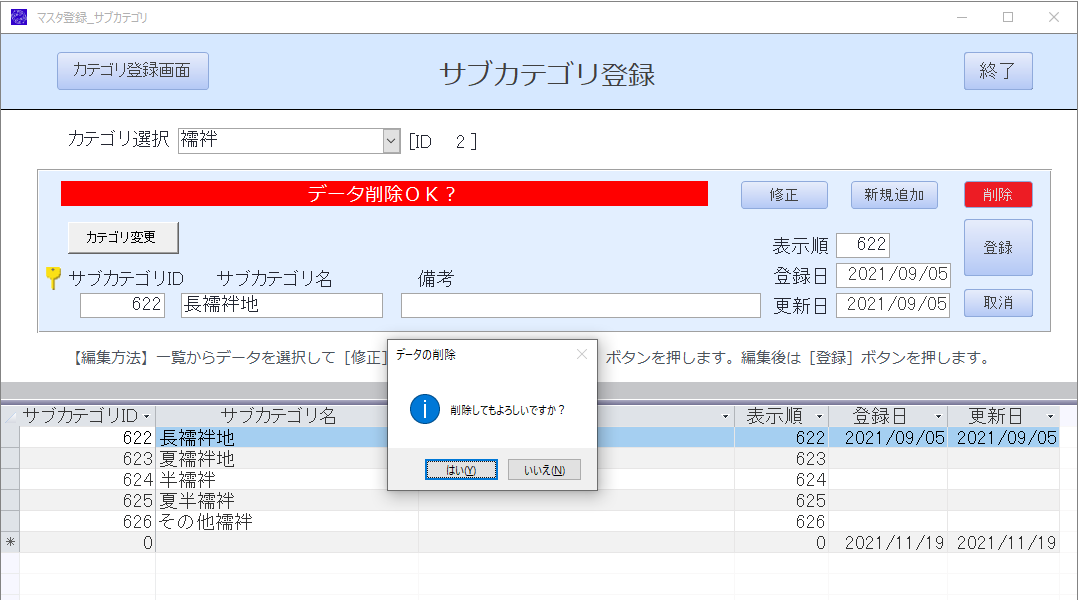This screenshot has width=1078, height=600.
Task: Cancel deletion with いいえ(N) button
Action: (544, 470)
